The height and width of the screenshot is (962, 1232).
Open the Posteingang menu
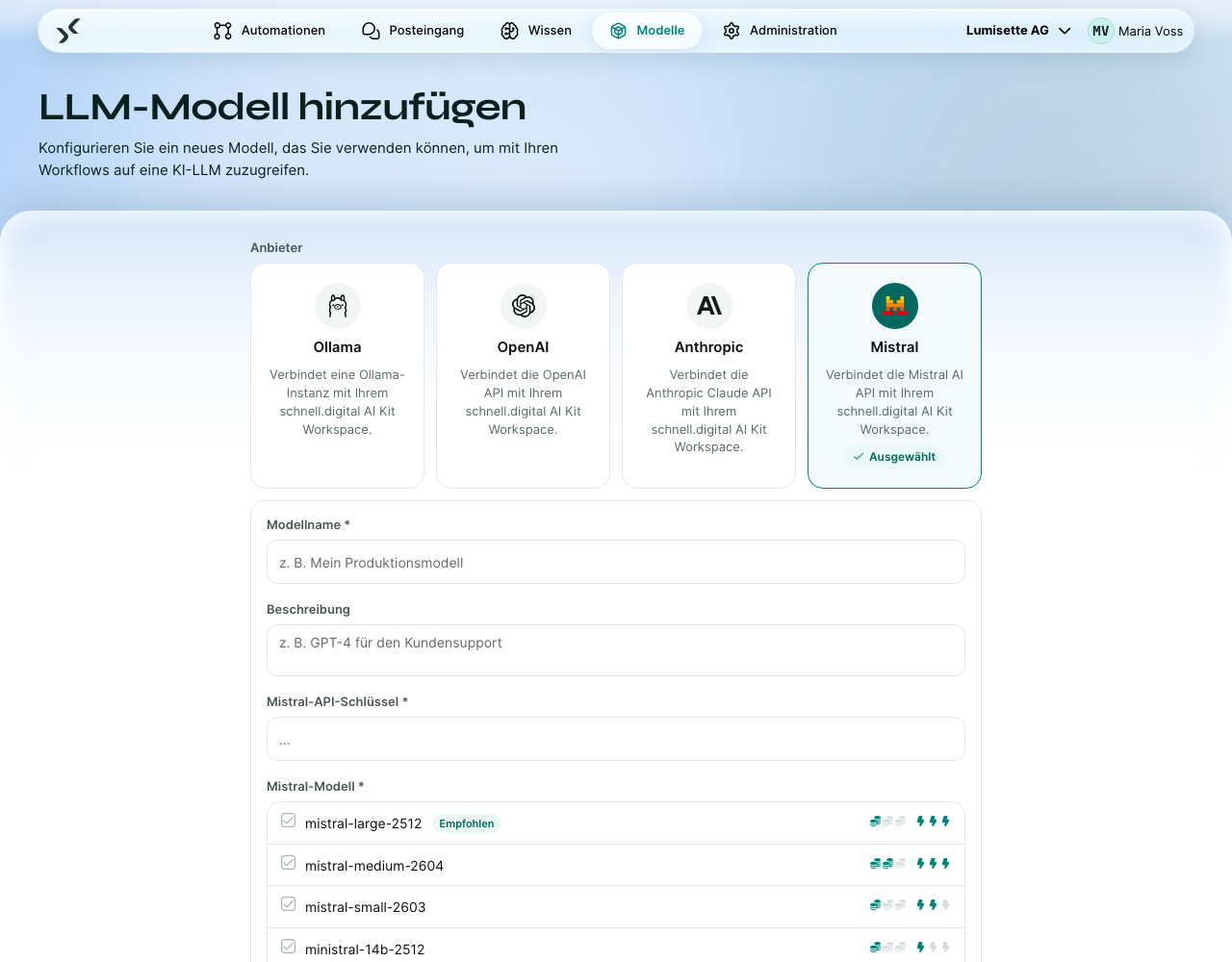click(x=413, y=31)
